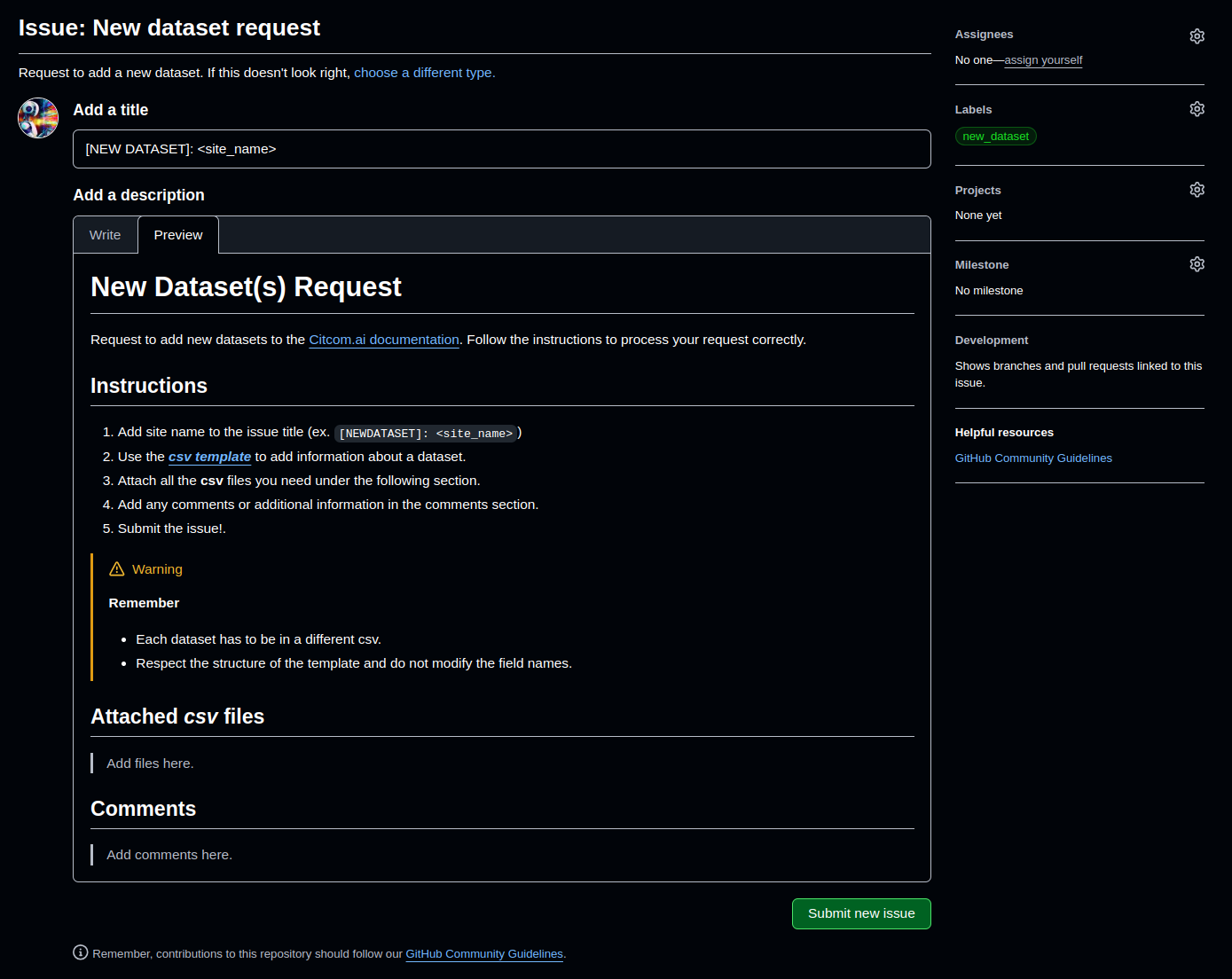Submit new issue
This screenshot has width=1232, height=979.
click(x=861, y=913)
